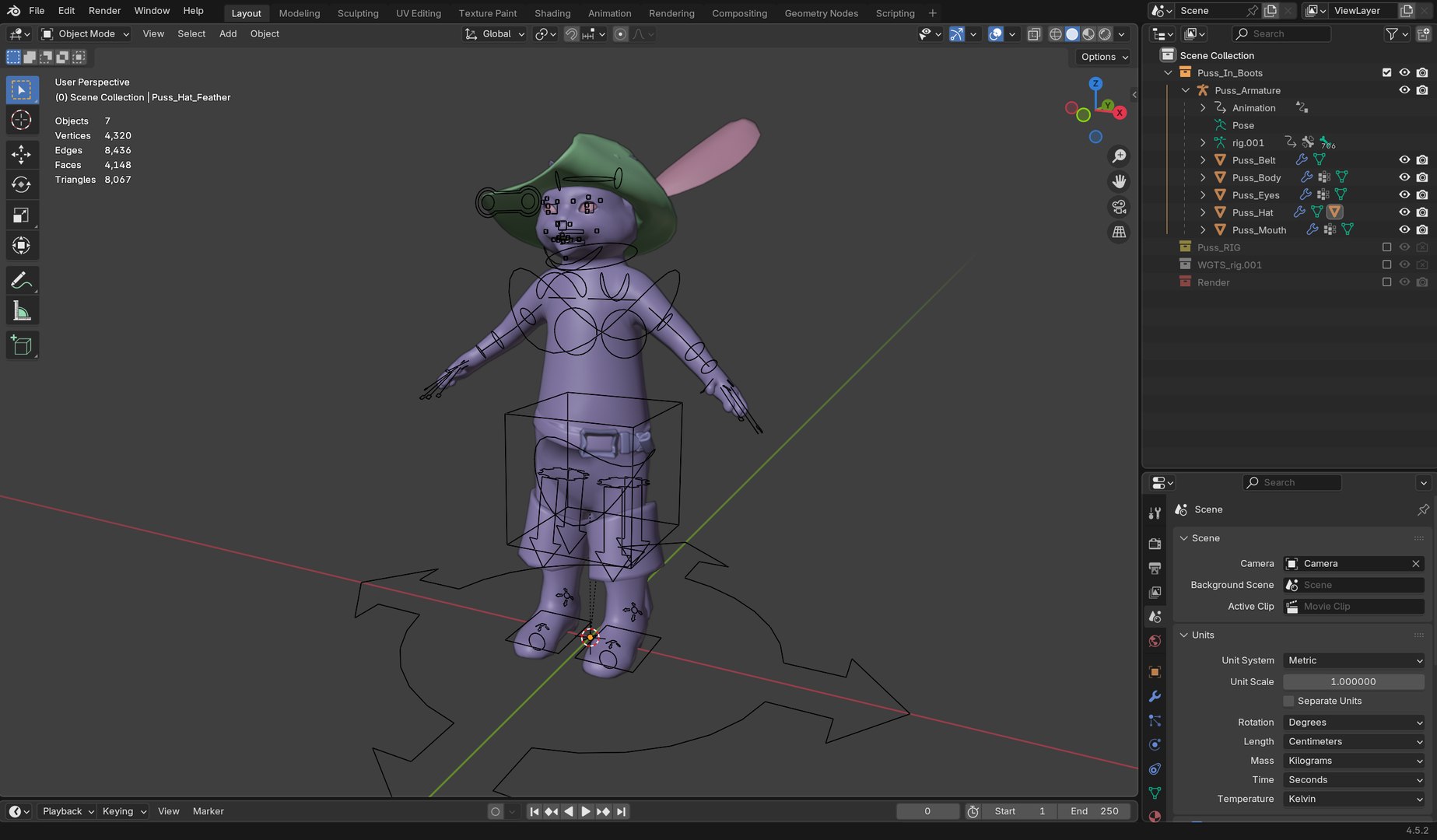Open the World properties tab icon
Screen dimensions: 1437x840
click(x=1155, y=642)
